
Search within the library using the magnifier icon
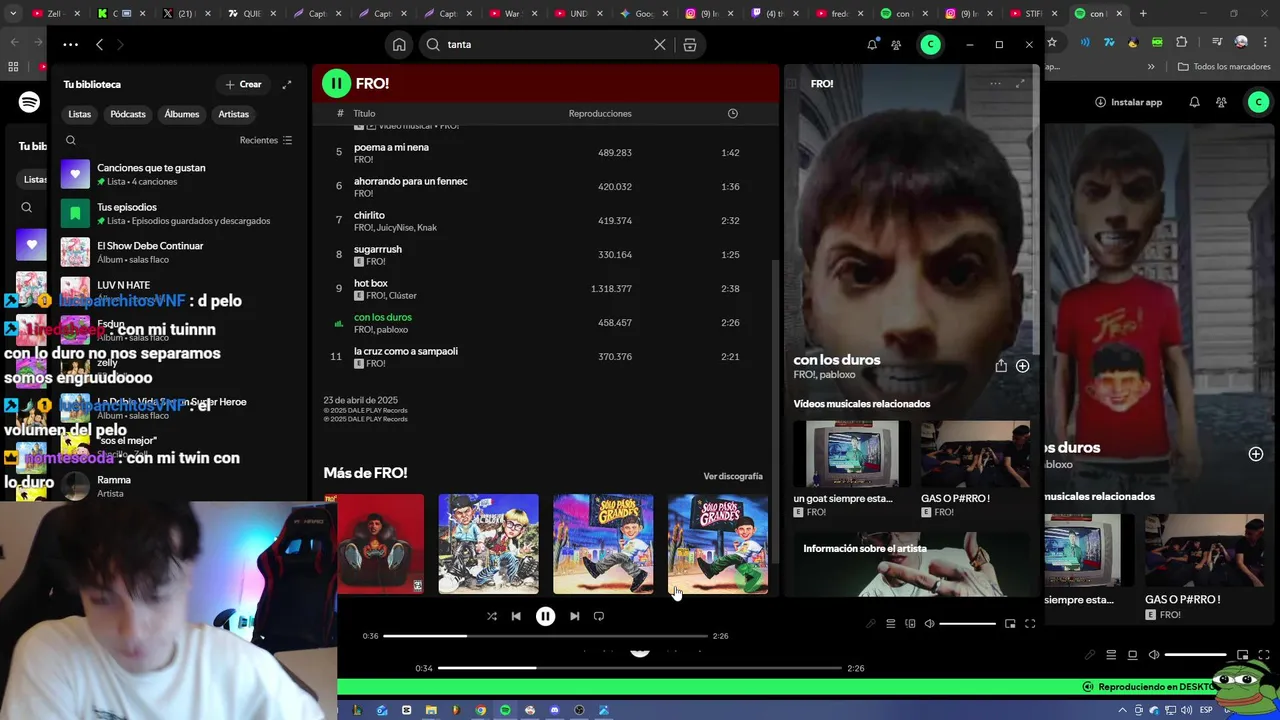click(x=71, y=141)
